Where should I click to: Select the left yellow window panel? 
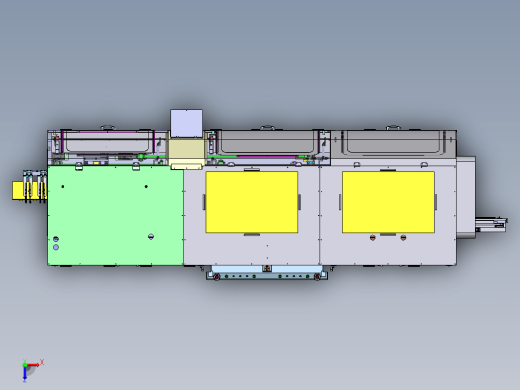pos(252,202)
